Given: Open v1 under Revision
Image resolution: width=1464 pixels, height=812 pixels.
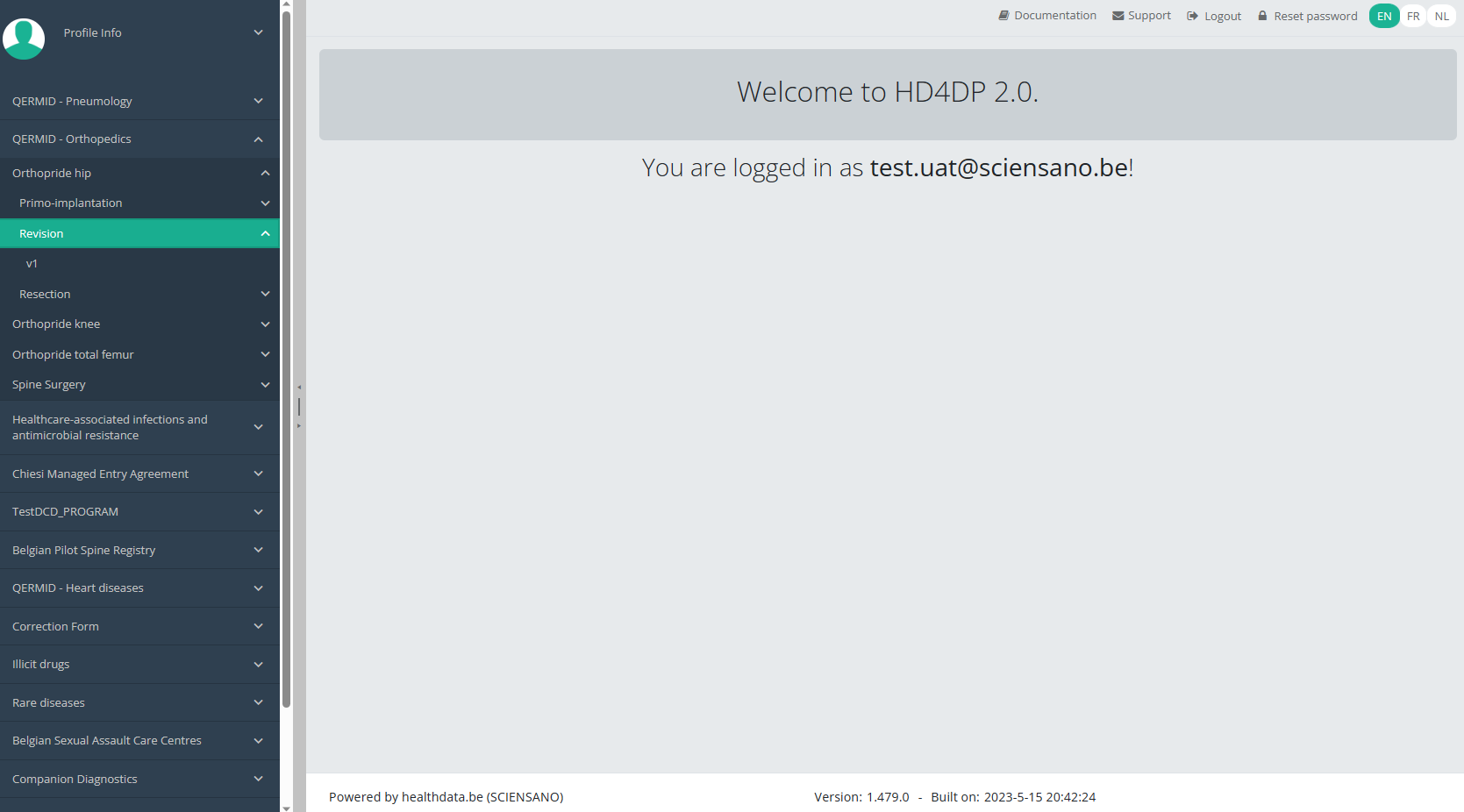Looking at the screenshot, I should tap(32, 263).
